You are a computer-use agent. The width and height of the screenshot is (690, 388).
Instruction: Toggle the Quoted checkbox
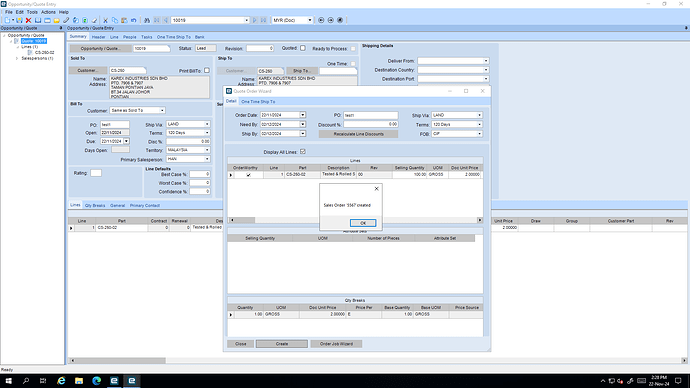pyautogui.click(x=303, y=48)
